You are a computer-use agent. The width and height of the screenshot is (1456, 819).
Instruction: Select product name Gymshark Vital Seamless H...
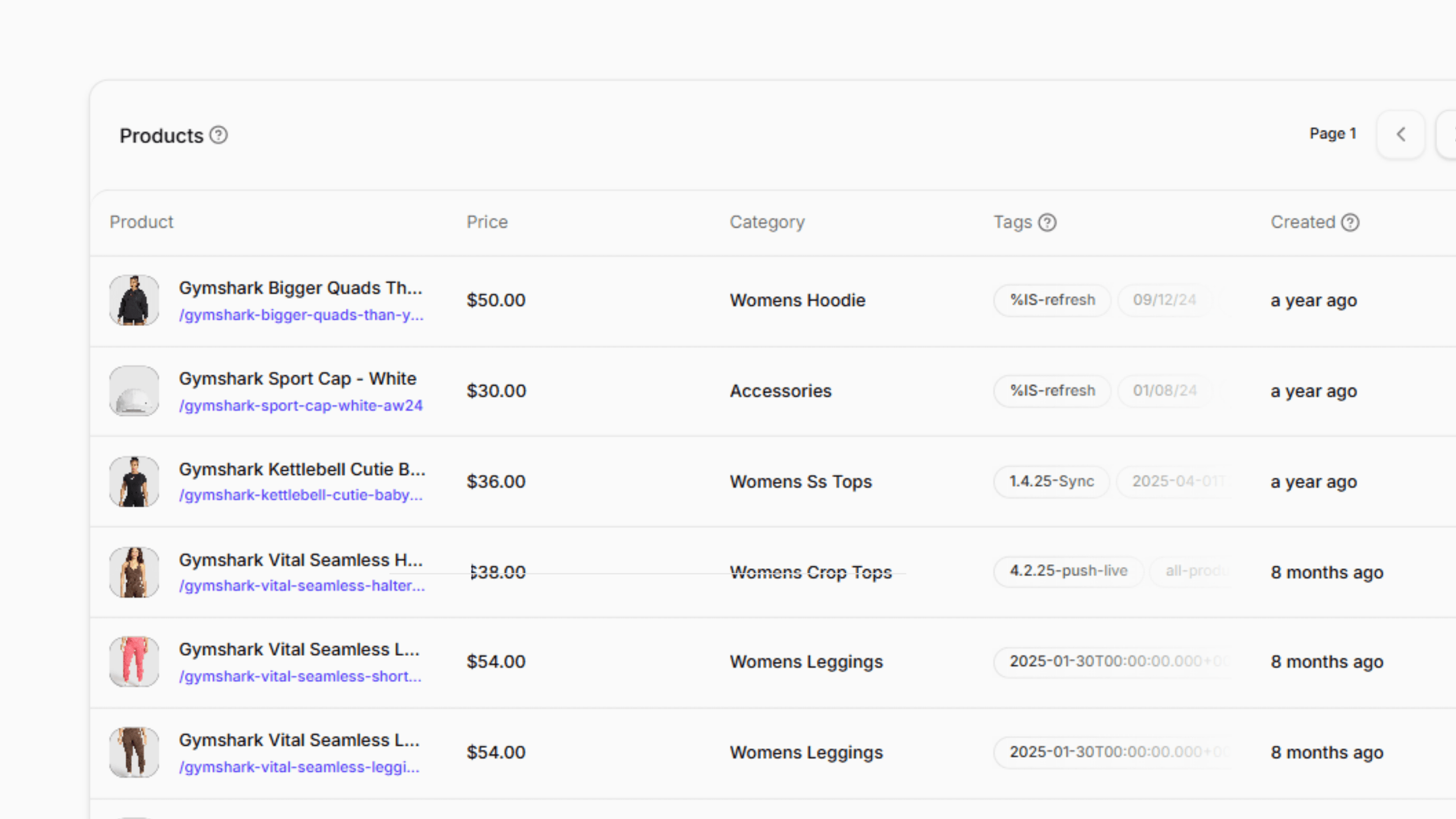click(301, 560)
